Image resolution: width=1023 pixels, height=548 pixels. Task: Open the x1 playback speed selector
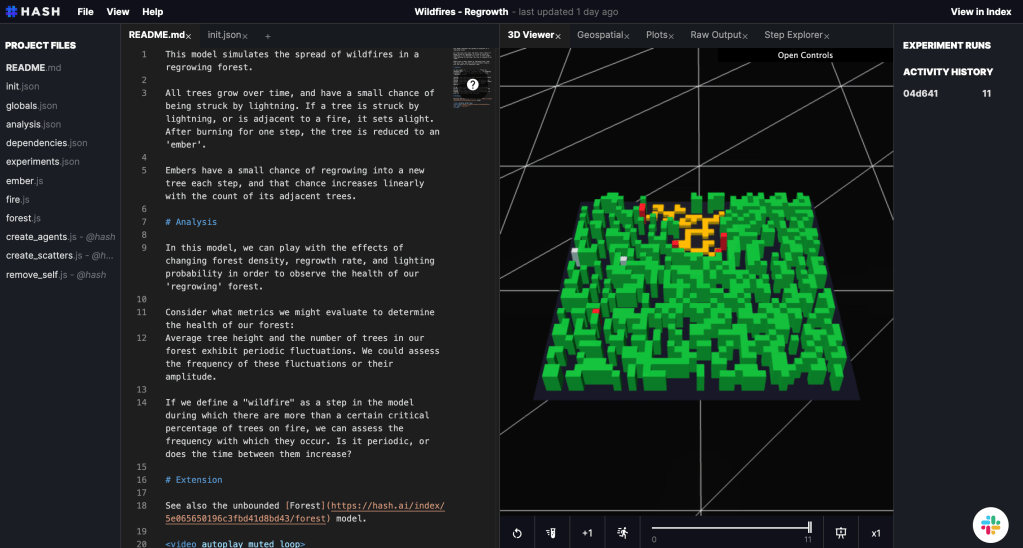[875, 533]
